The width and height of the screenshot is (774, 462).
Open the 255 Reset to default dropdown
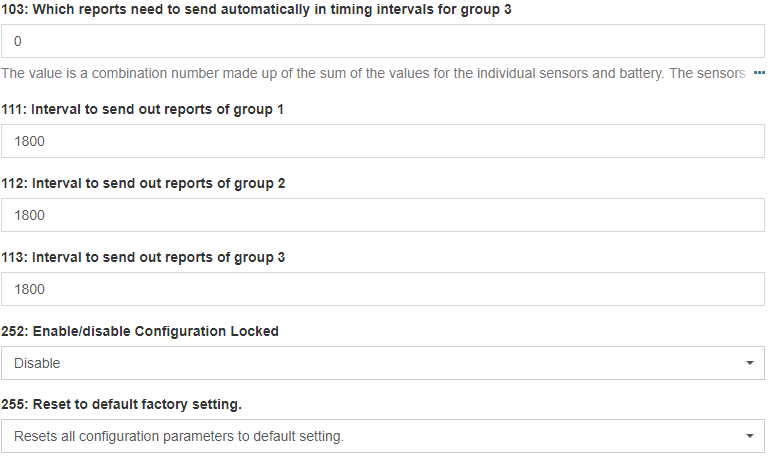tap(383, 436)
